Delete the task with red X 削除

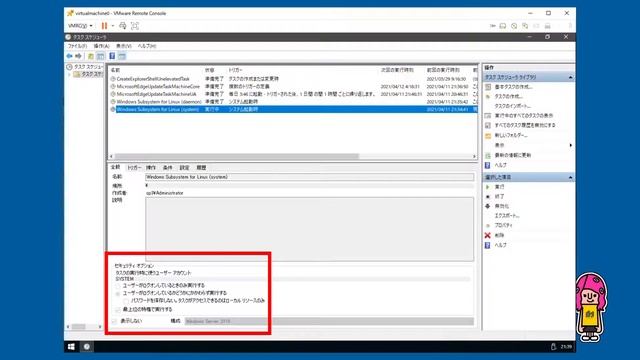point(488,236)
